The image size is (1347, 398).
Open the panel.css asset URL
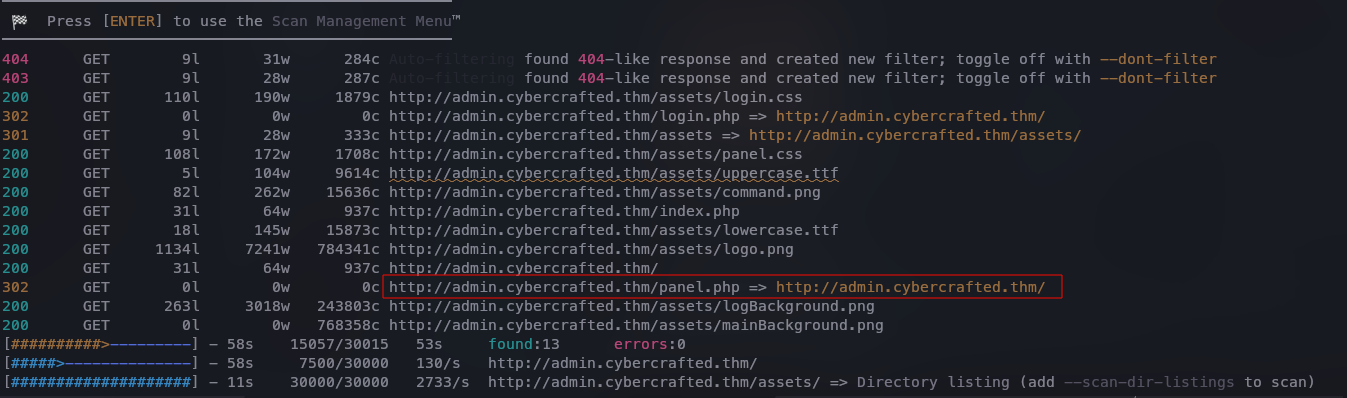click(595, 154)
